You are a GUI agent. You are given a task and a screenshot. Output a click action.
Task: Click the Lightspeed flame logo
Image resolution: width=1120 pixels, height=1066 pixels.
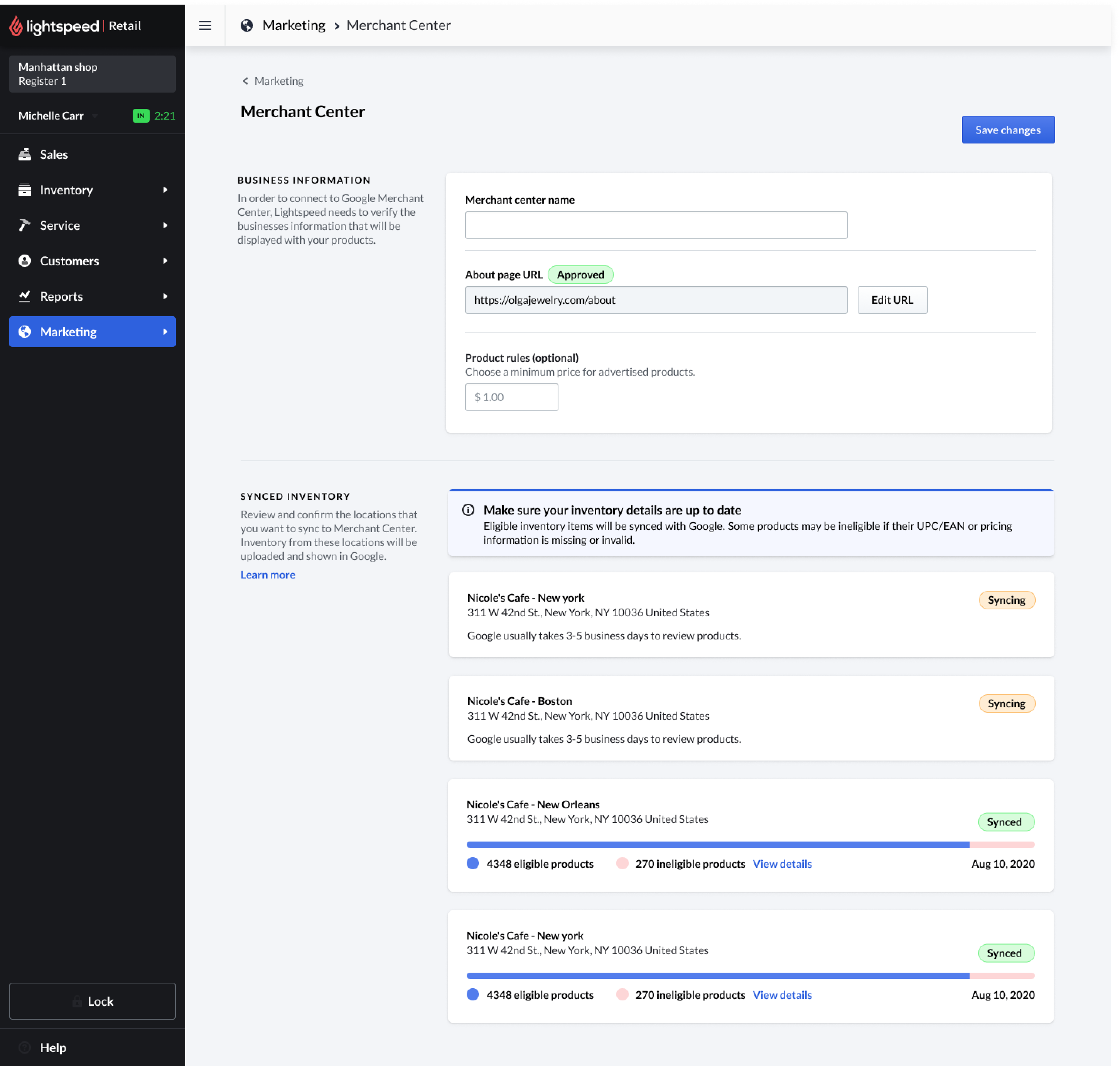16,25
